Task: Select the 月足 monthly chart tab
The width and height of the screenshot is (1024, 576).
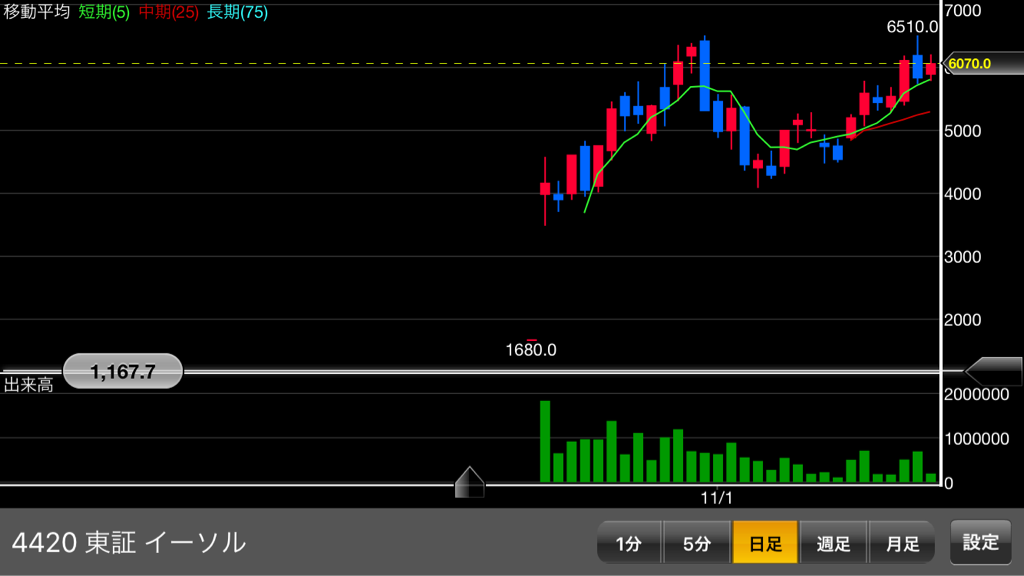Action: point(902,542)
